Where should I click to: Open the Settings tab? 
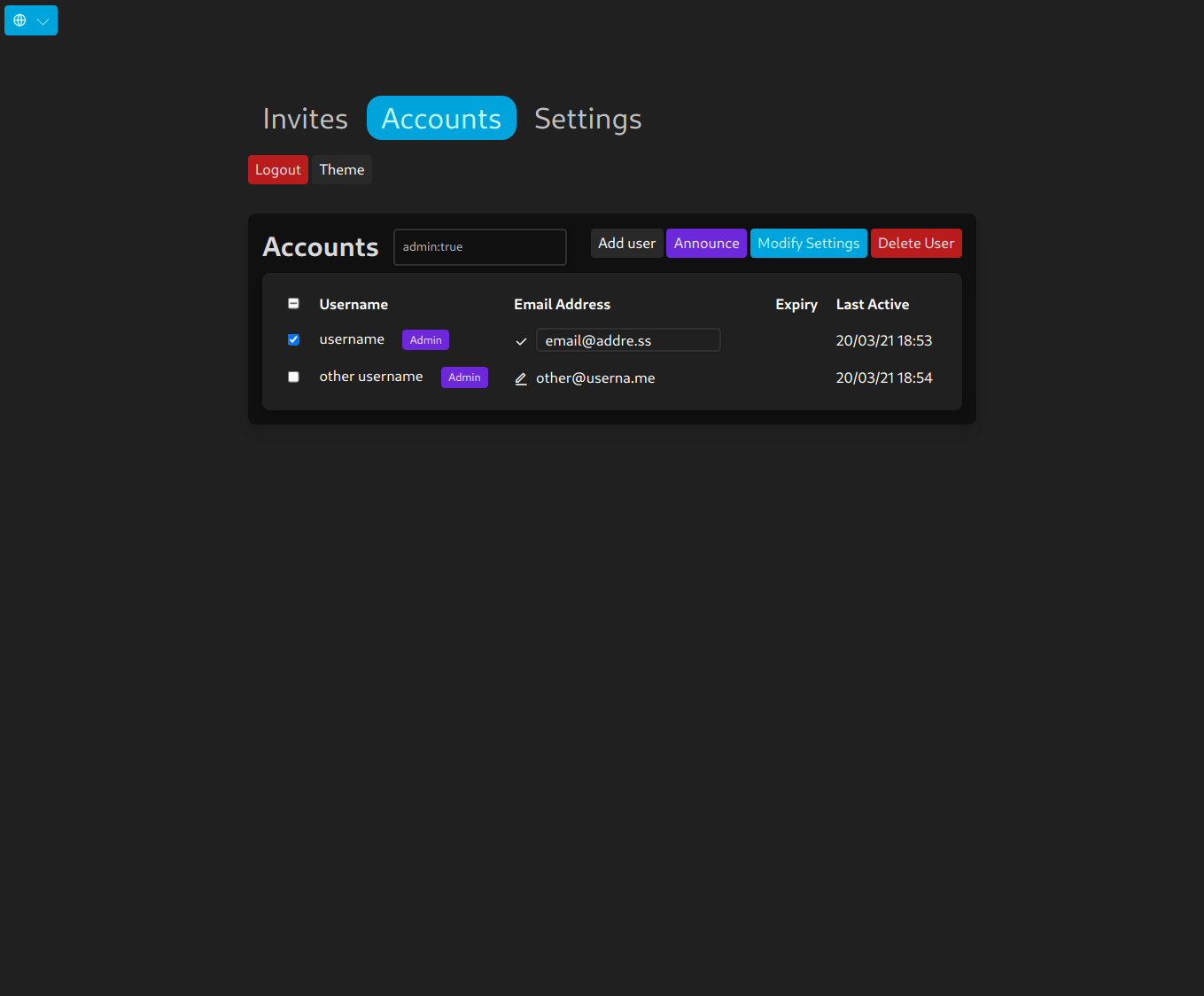(587, 118)
